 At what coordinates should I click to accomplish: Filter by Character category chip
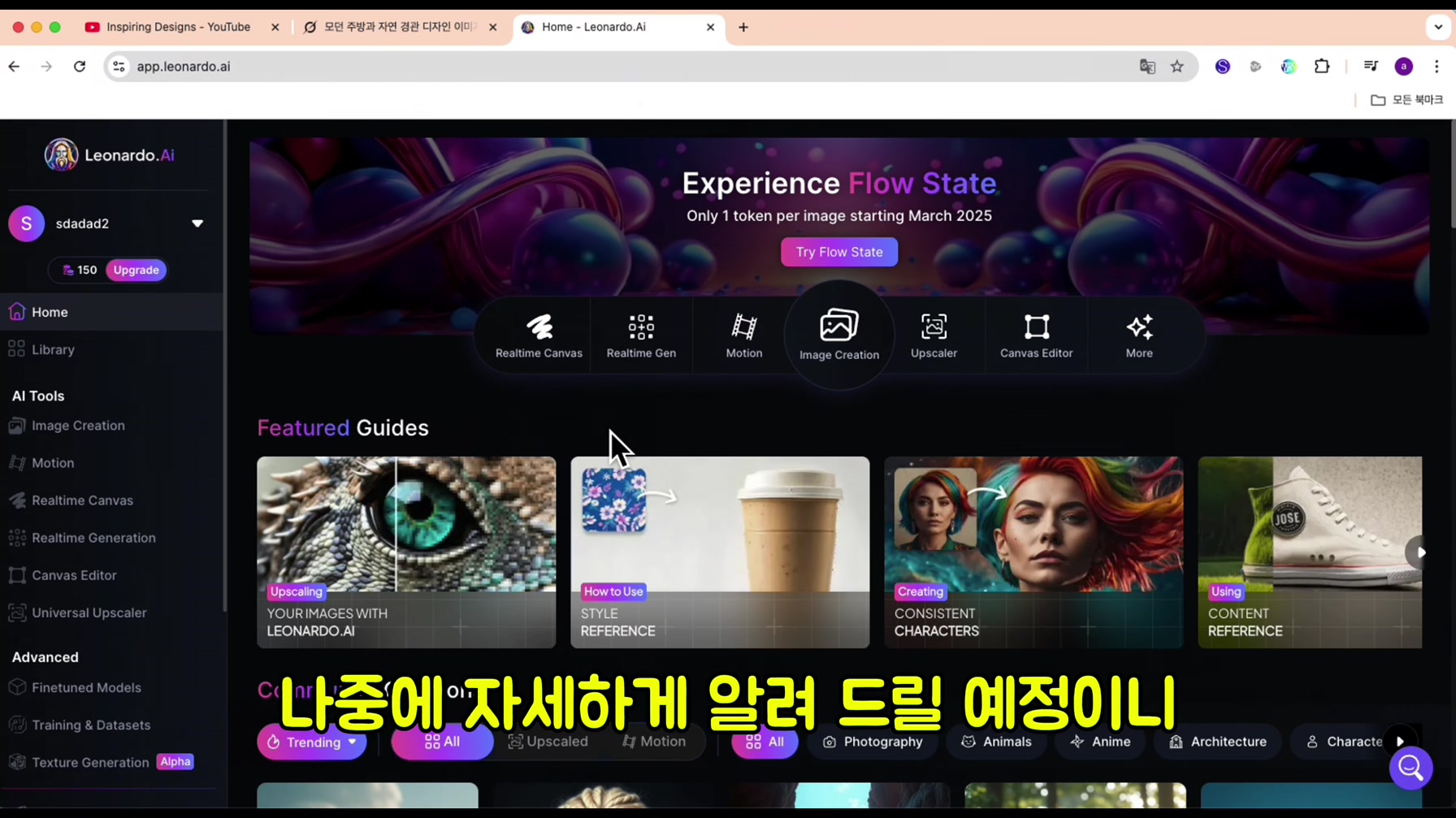pyautogui.click(x=1344, y=742)
